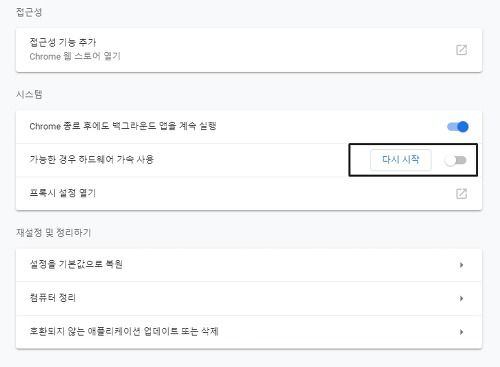Enable hardware acceleration toggle
Image resolution: width=500 pixels, height=367 pixels.
click(x=455, y=160)
